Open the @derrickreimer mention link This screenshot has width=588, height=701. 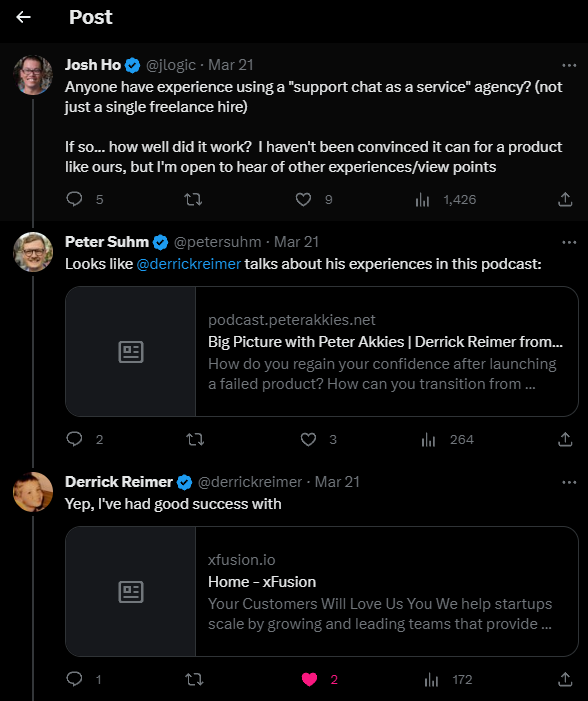pos(189,264)
